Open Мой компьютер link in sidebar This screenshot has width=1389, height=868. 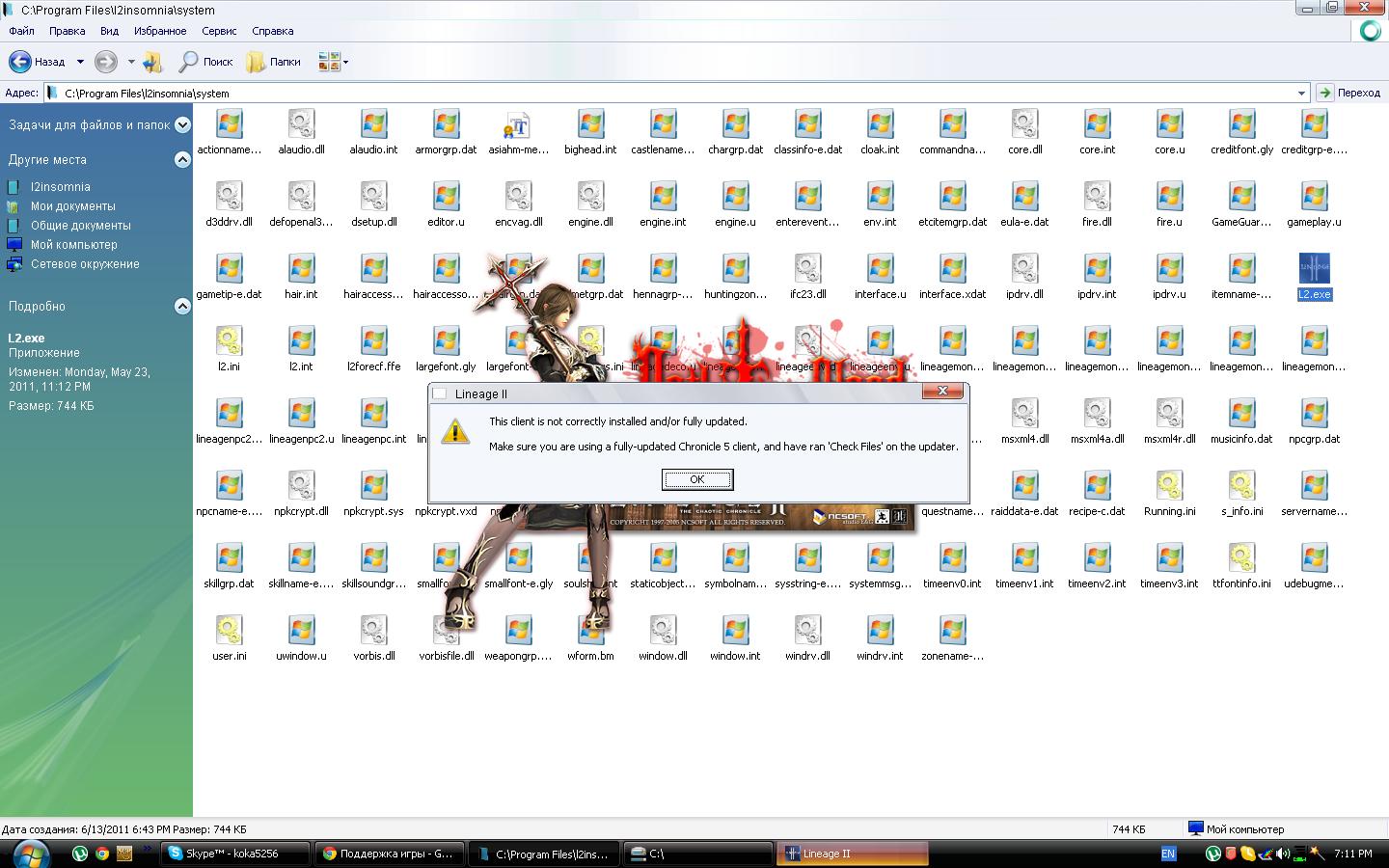tap(73, 245)
